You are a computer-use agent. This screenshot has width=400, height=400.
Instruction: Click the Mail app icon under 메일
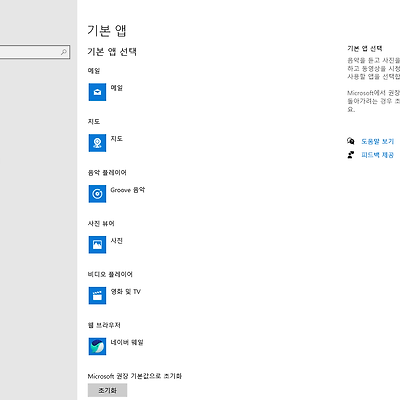click(x=97, y=92)
